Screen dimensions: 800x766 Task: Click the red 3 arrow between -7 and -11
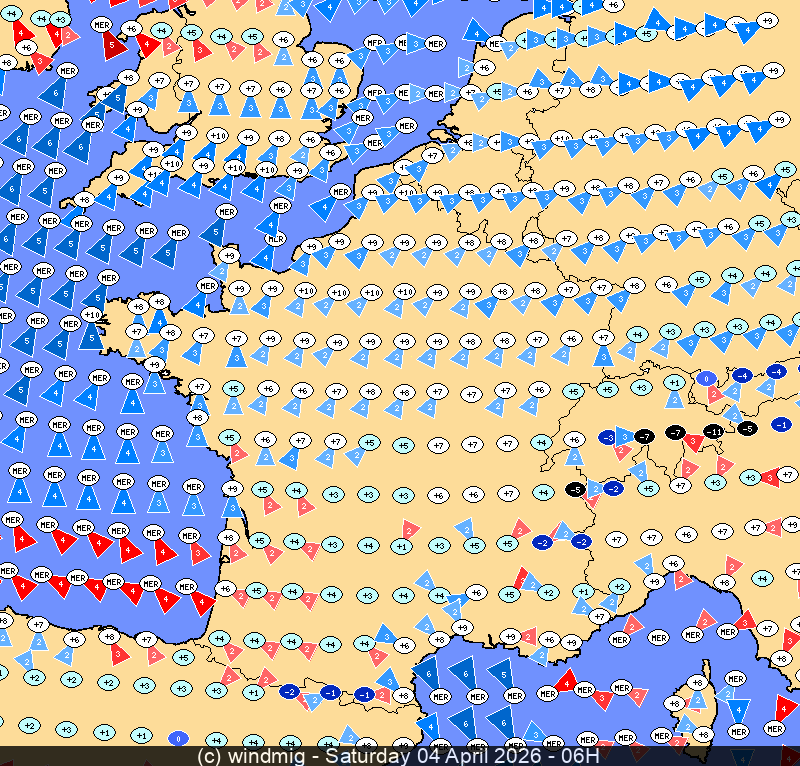[694, 439]
